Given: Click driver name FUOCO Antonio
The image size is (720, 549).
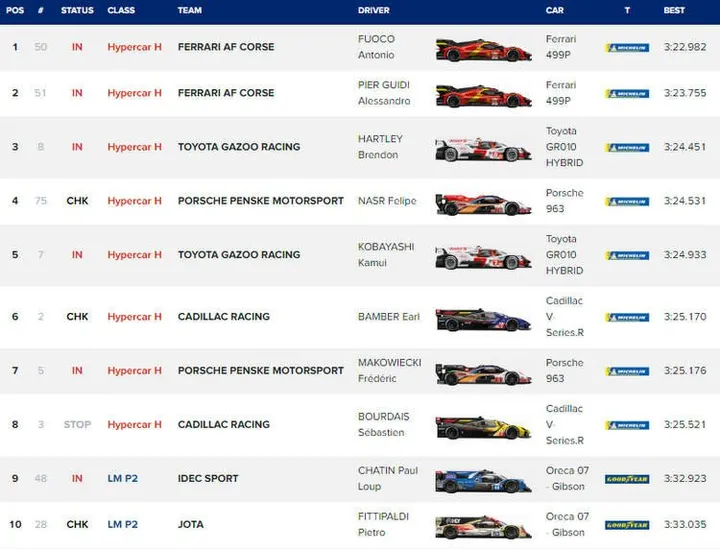Looking at the screenshot, I should tap(377, 47).
